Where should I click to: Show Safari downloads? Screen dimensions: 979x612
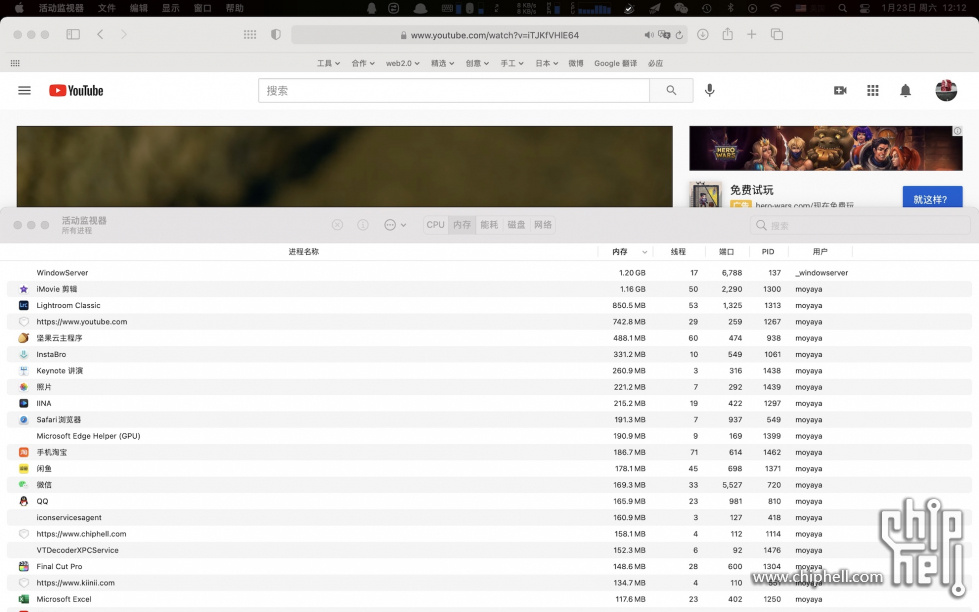703,34
